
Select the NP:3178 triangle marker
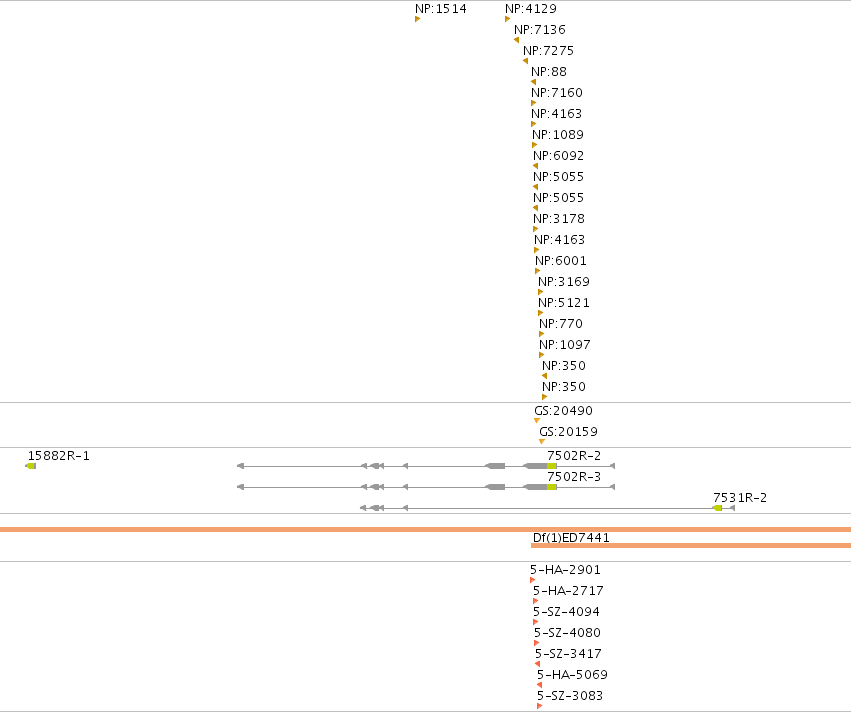click(536, 229)
